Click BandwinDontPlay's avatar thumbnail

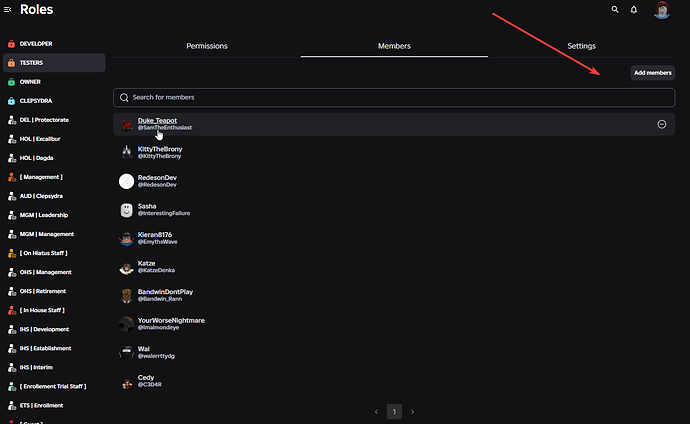coord(126,296)
